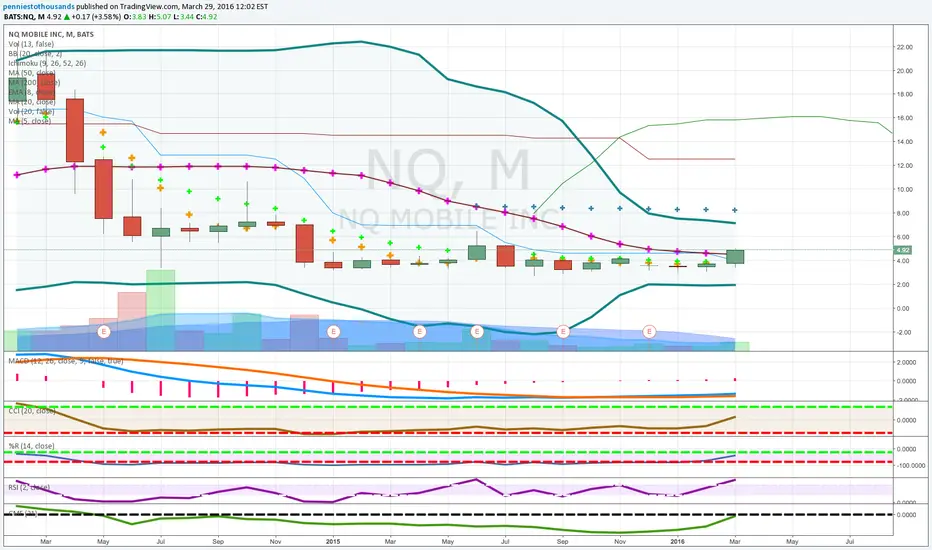The height and width of the screenshot is (550, 932).
Task: Click the 22.00 price axis label
Action: click(x=904, y=47)
